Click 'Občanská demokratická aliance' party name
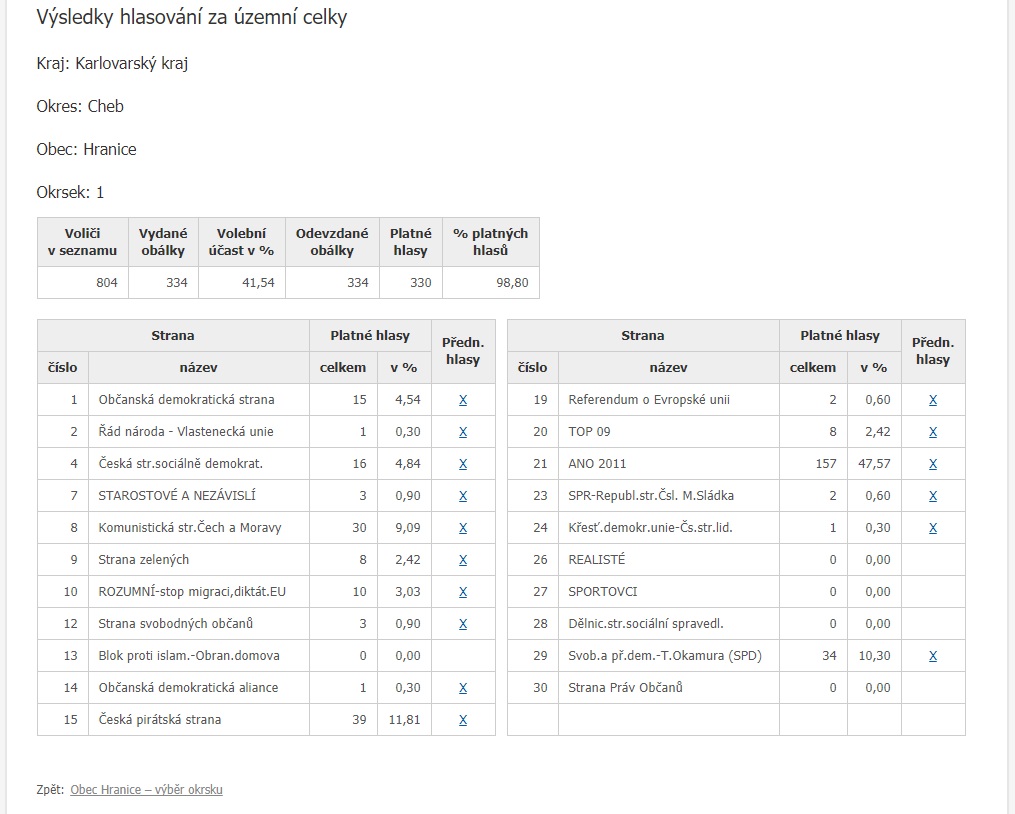This screenshot has height=814, width=1015. tap(188, 687)
